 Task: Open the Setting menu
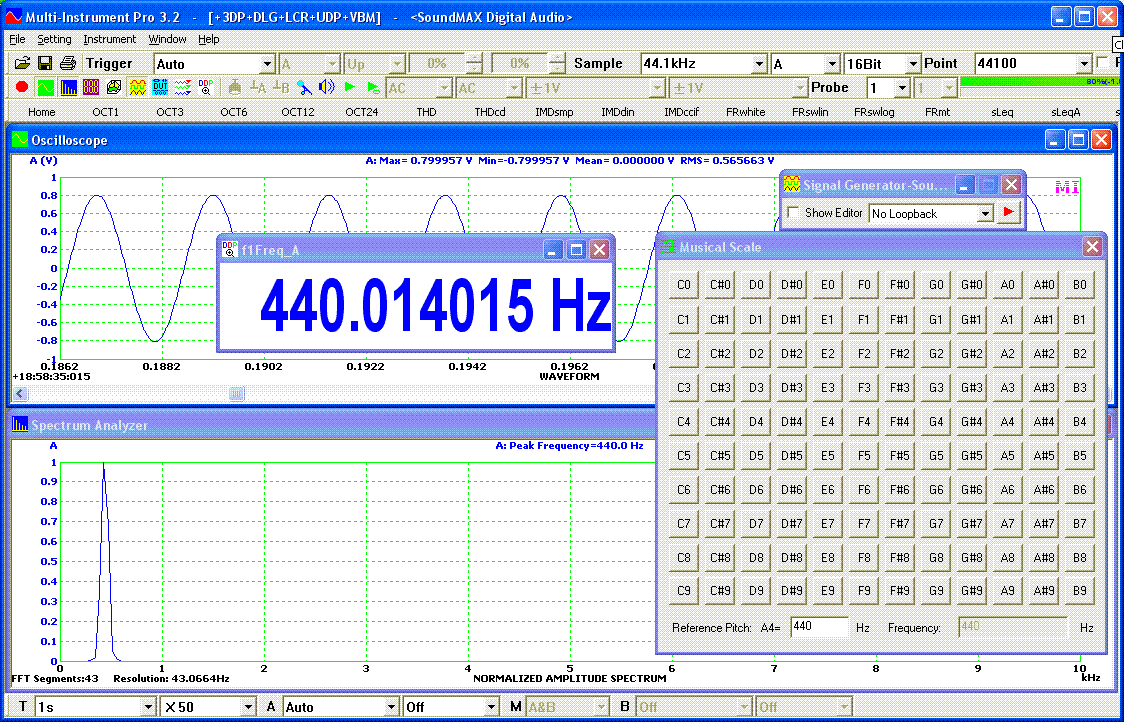tap(54, 39)
